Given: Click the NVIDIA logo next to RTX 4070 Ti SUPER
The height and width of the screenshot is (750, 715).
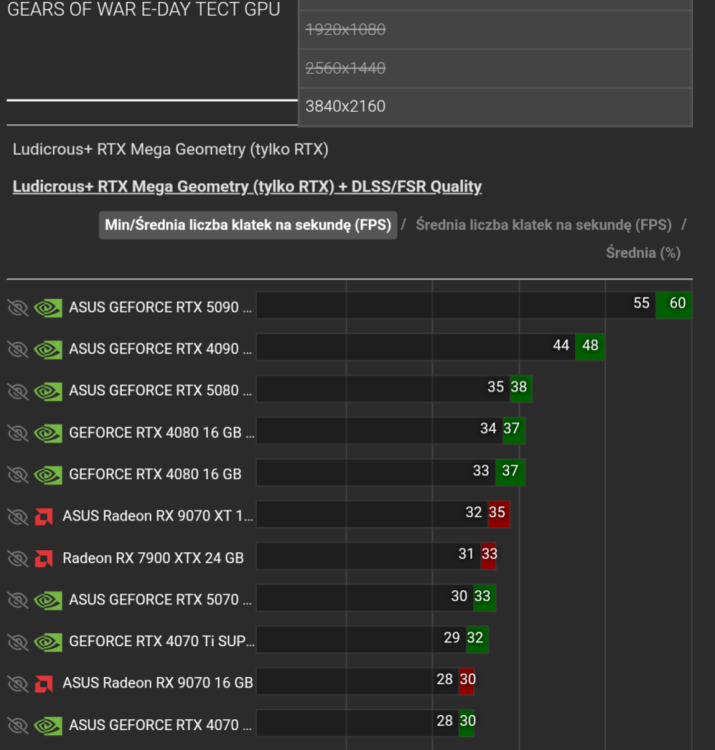Looking at the screenshot, I should tap(48, 641).
